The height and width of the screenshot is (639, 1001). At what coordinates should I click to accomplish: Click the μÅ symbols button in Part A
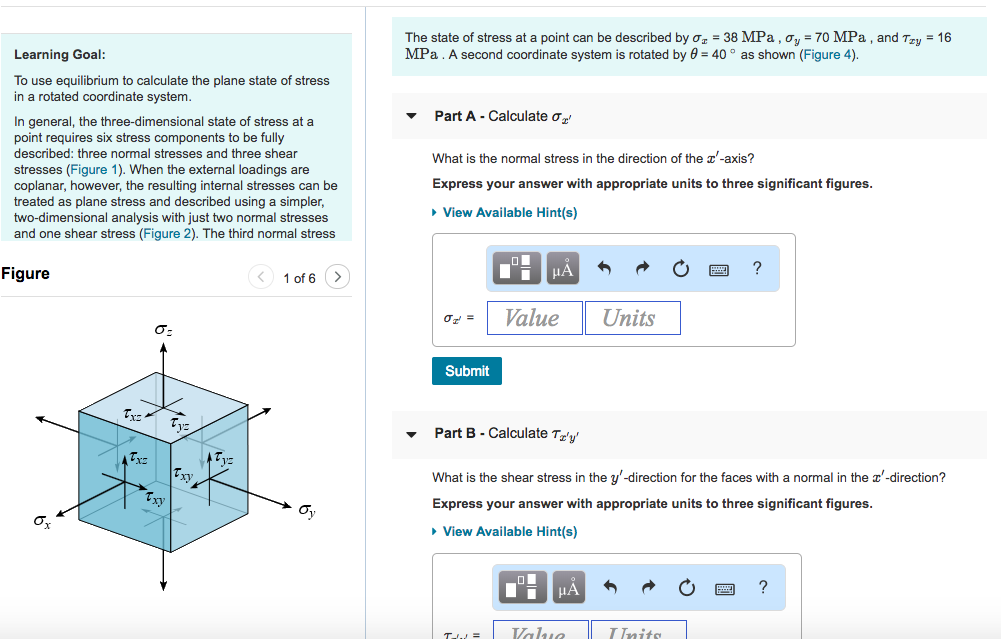click(x=564, y=268)
